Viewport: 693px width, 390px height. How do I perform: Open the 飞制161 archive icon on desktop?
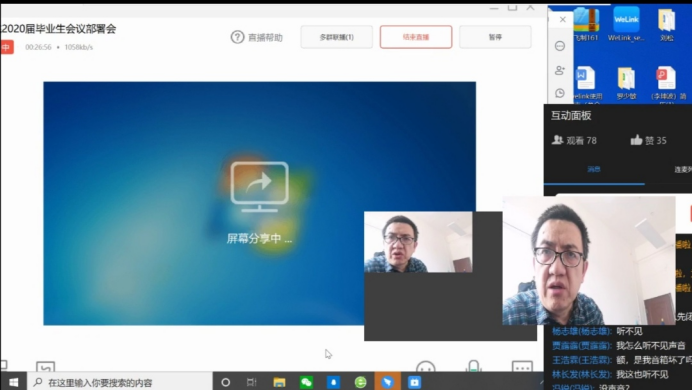(x=586, y=23)
